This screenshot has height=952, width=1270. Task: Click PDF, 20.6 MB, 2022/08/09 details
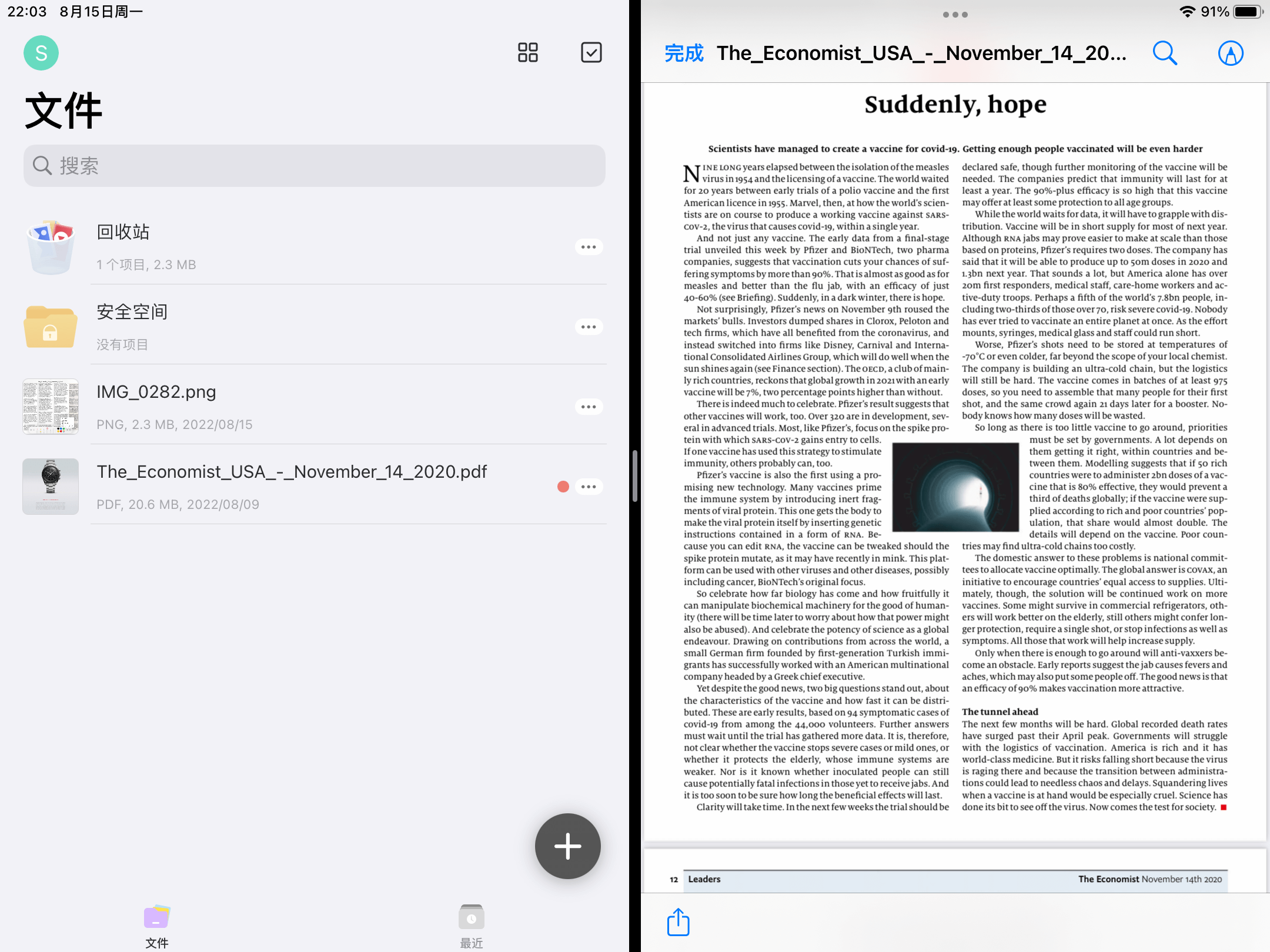click(178, 504)
